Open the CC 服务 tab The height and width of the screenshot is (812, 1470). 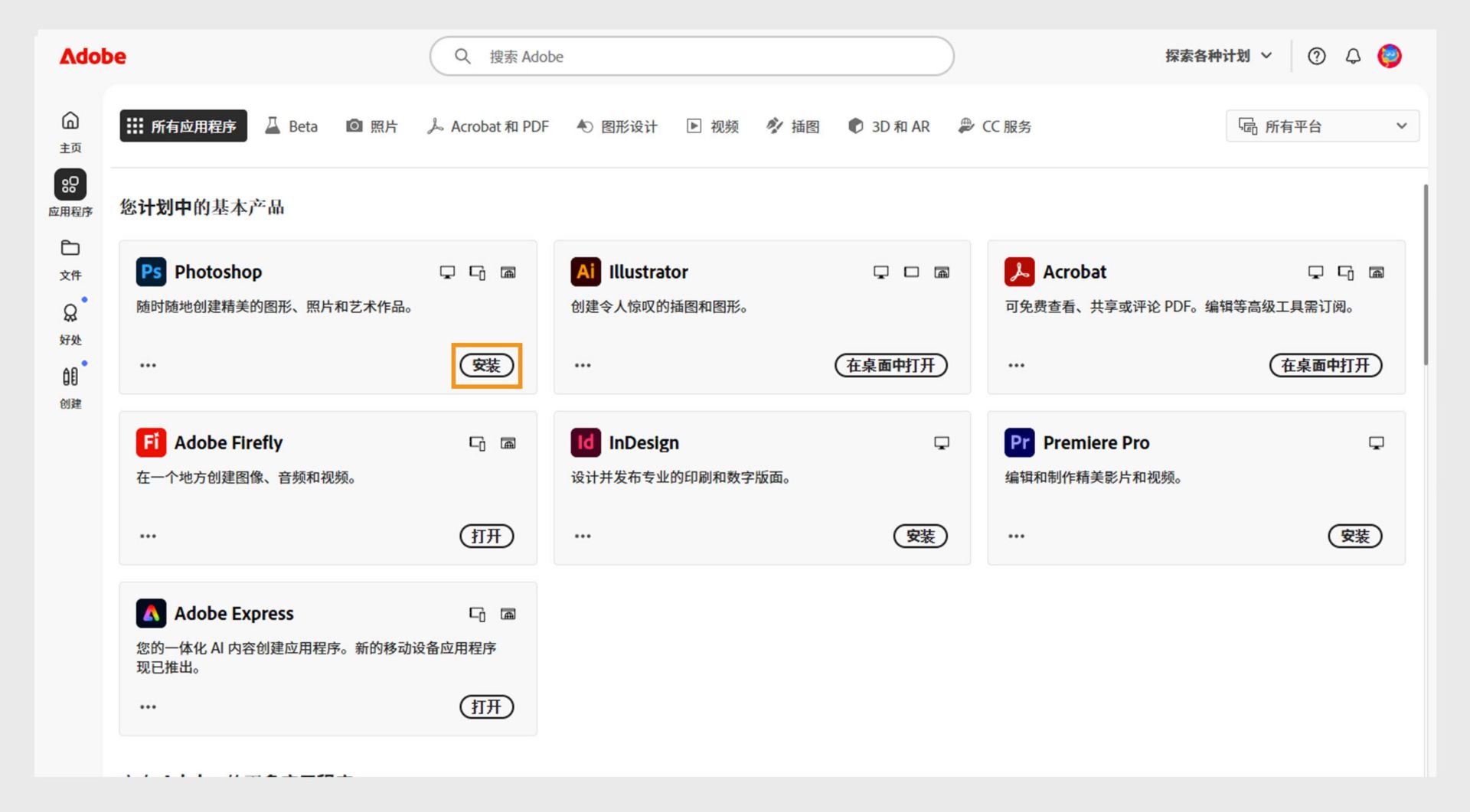995,126
